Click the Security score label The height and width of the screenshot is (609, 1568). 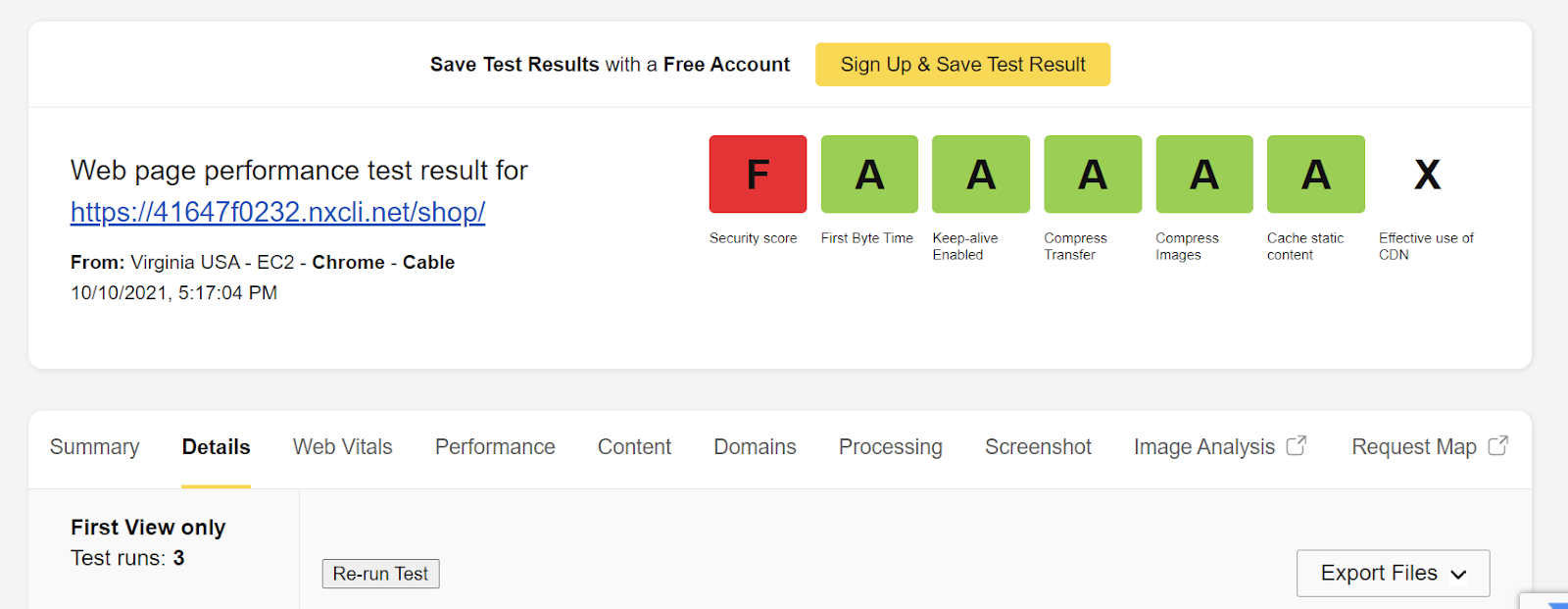point(753,238)
